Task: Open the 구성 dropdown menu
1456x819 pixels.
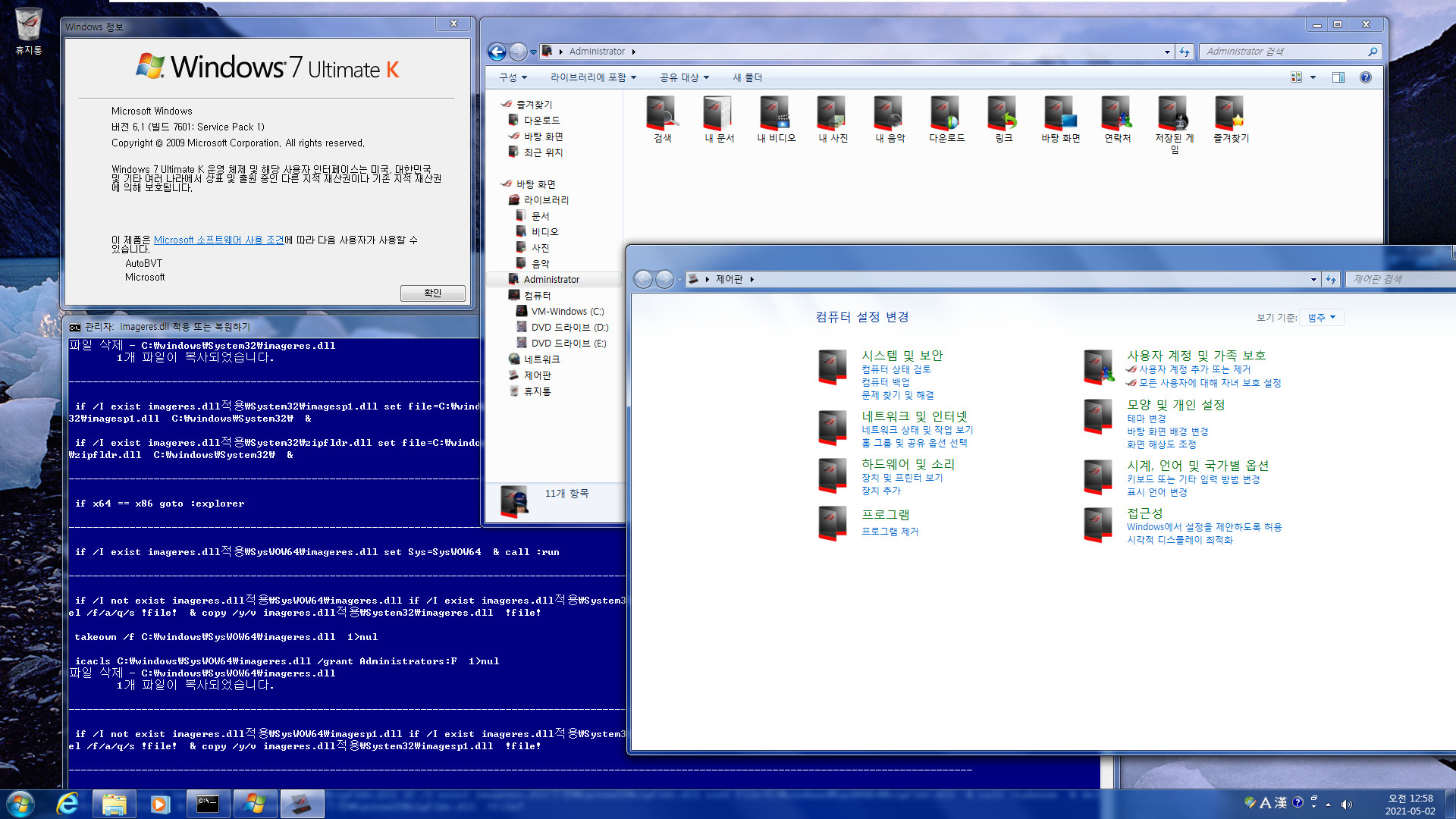Action: (513, 77)
